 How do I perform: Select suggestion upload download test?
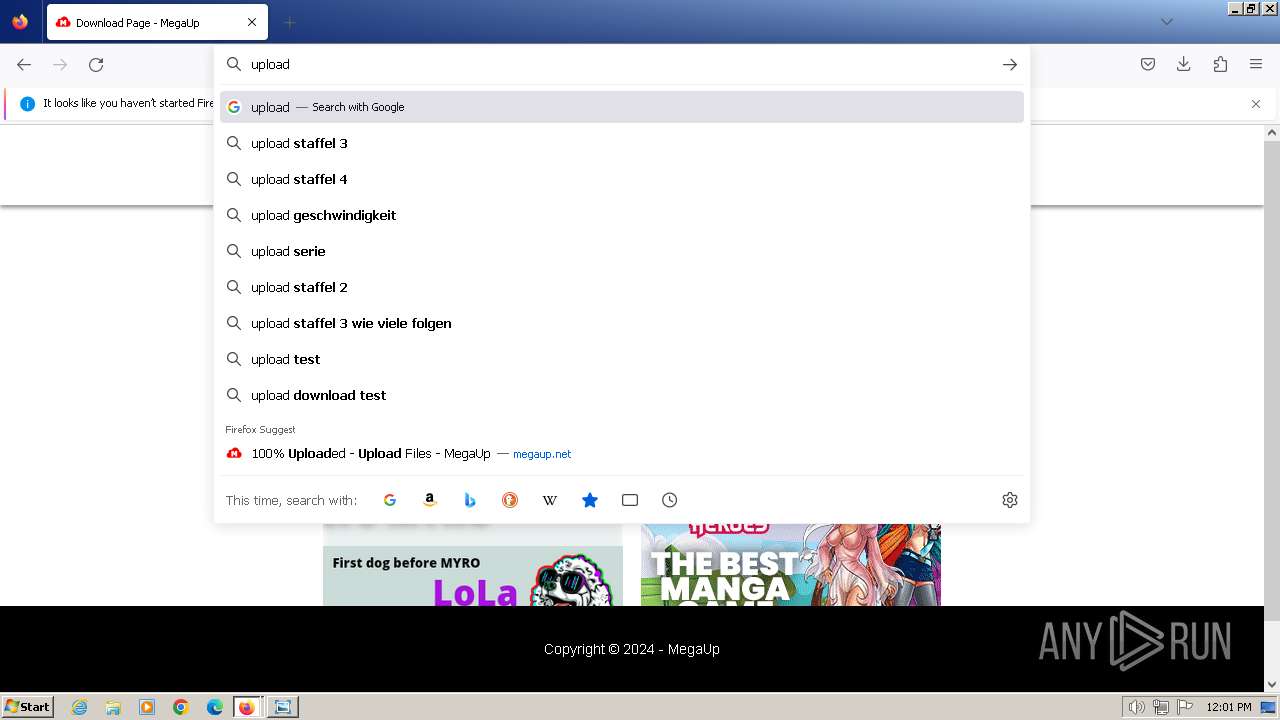(x=622, y=395)
